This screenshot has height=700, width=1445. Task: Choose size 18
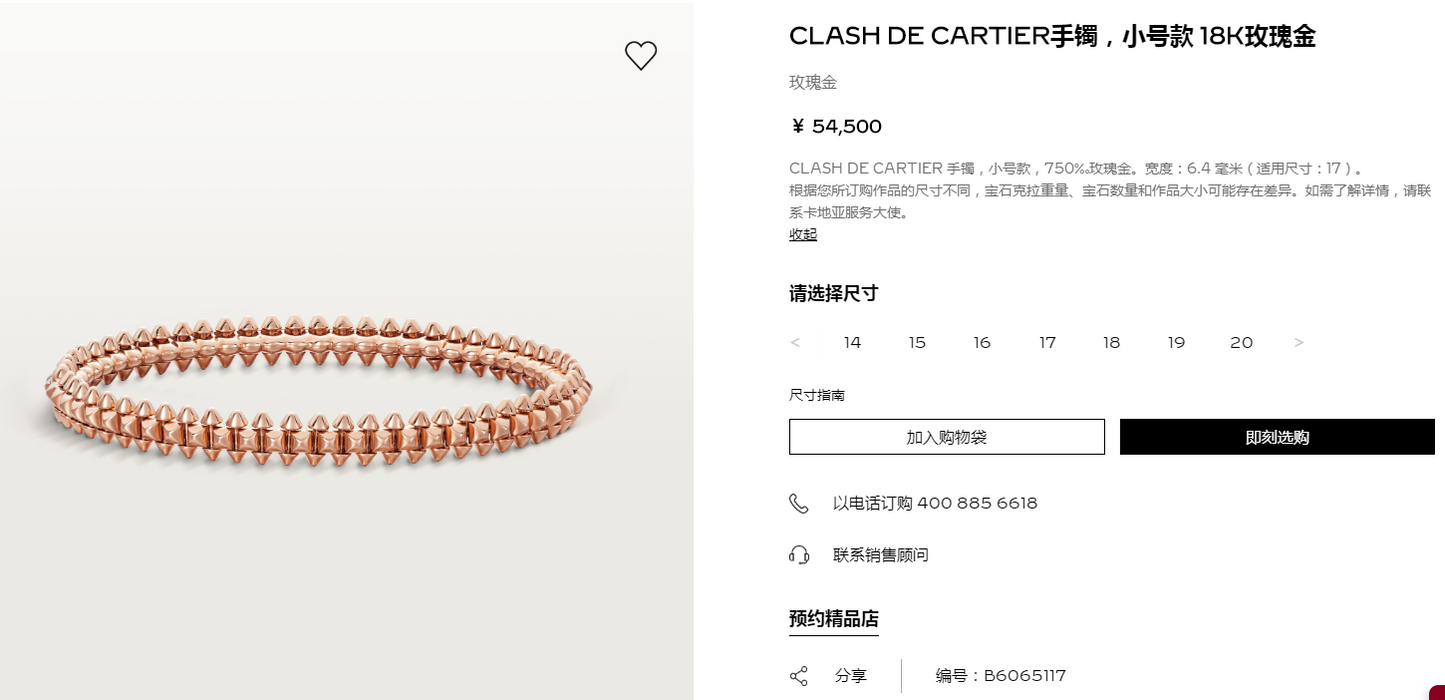(x=1111, y=342)
